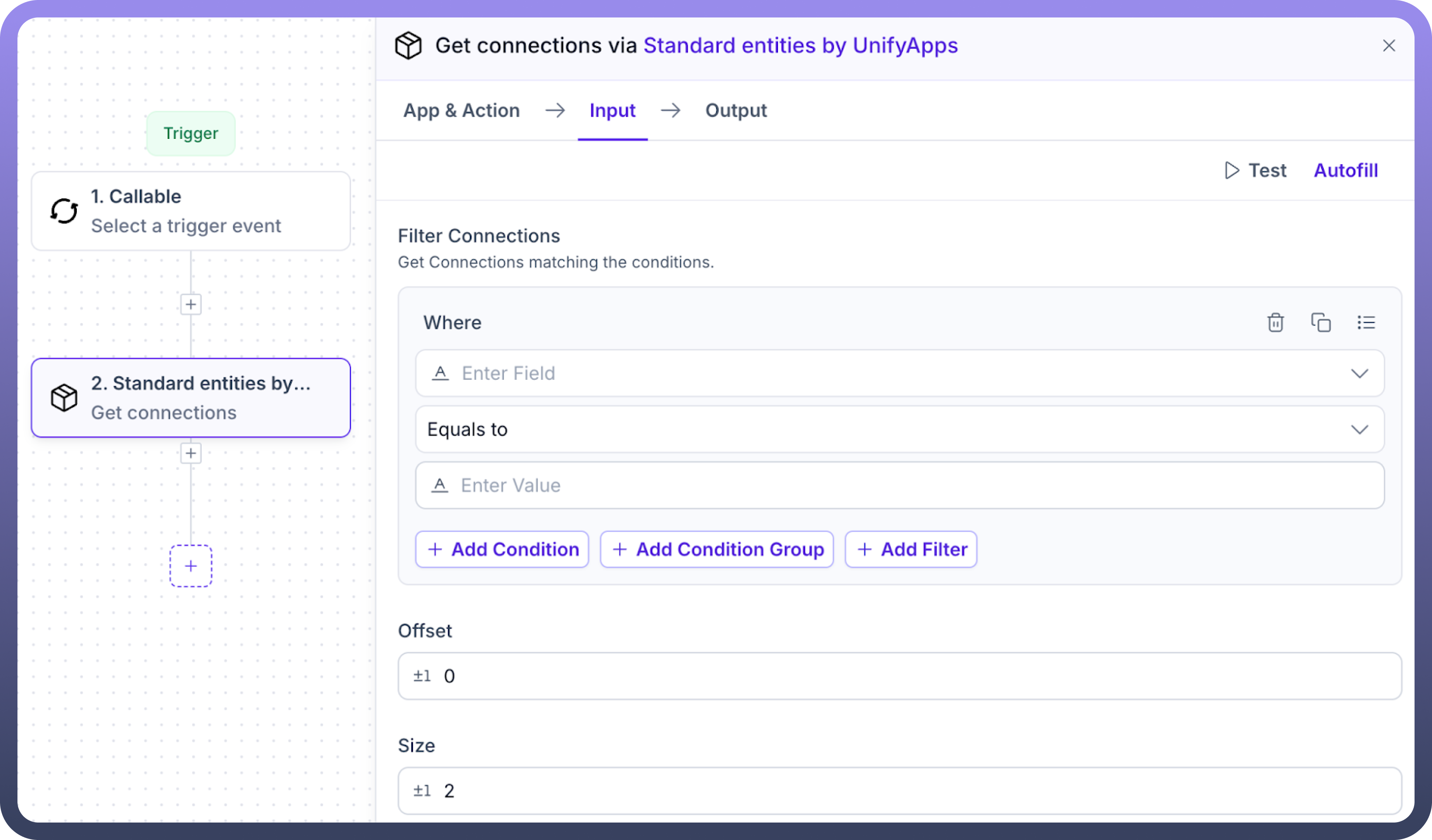Select the Standard entities Get connections node
Viewport: 1432px width, 840px height.
(191, 398)
